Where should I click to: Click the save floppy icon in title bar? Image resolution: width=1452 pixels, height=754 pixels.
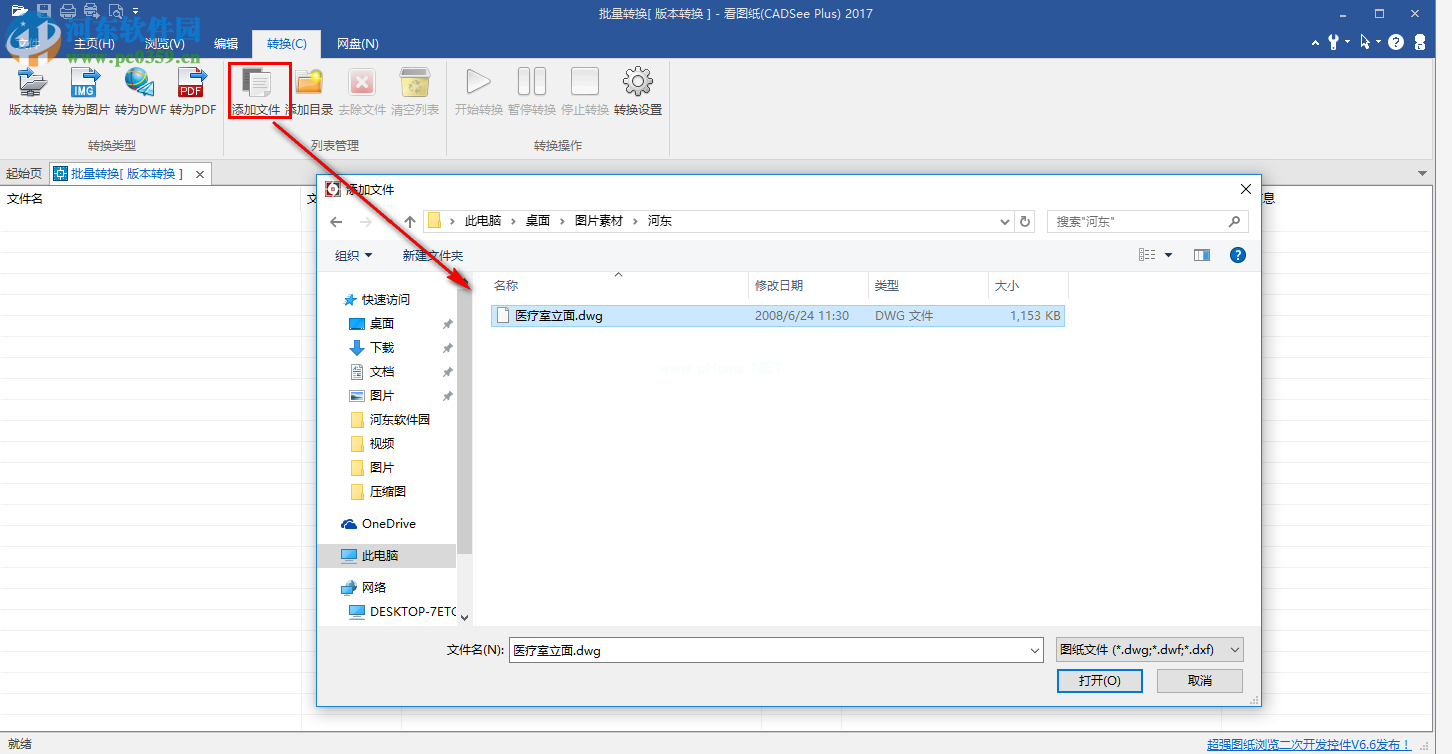coord(44,11)
